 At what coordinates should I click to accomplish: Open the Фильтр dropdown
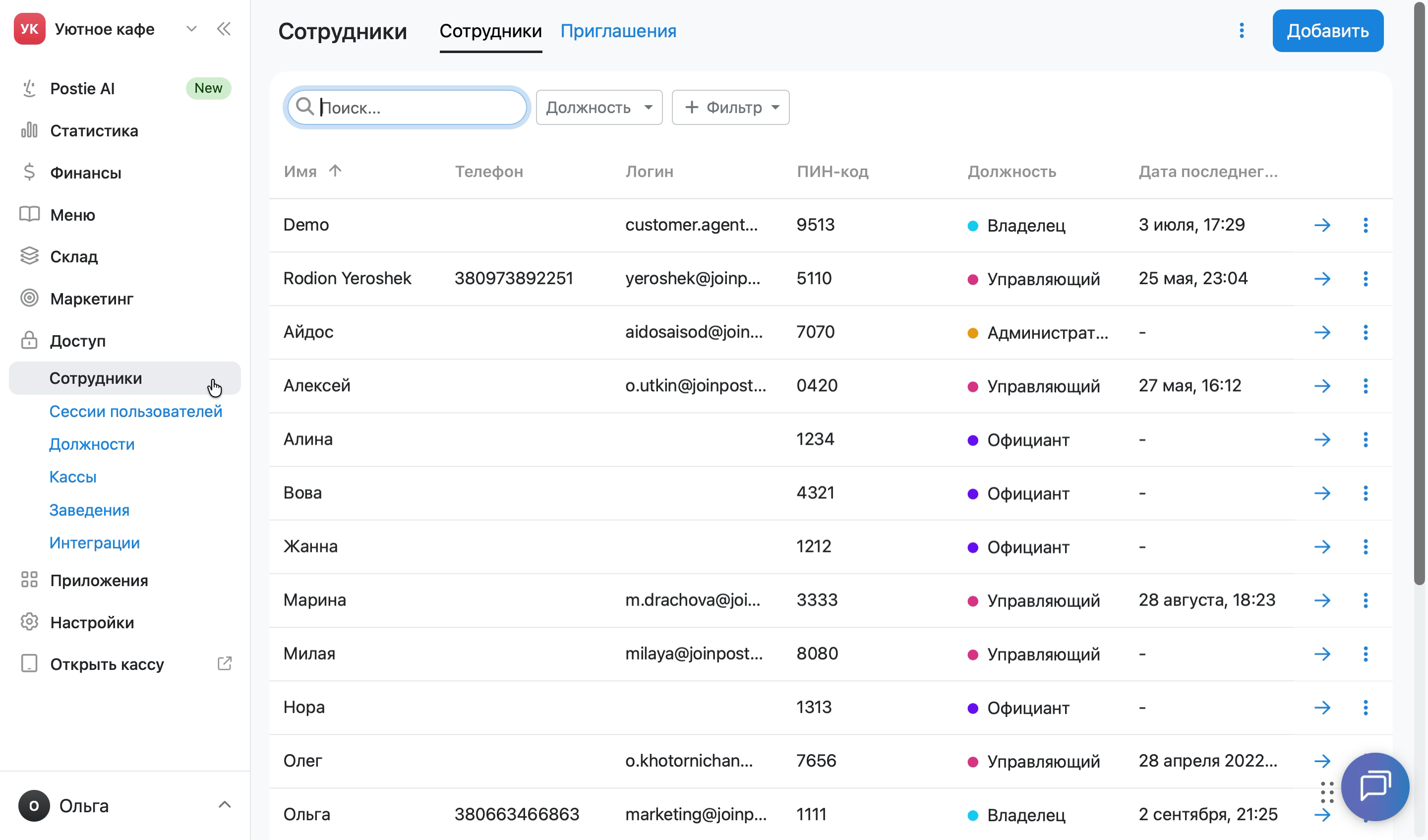tap(730, 107)
